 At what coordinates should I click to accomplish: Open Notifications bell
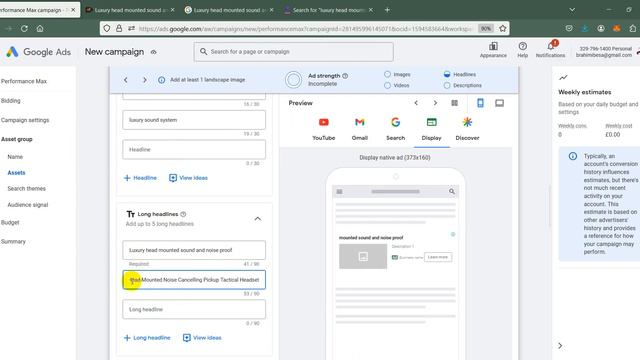[x=551, y=46]
